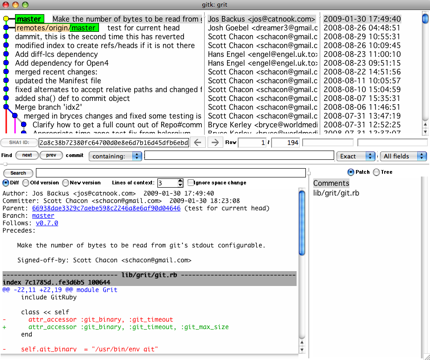The image size is (431, 360).
Task: Enable Ignore space change checkbox
Action: point(190,182)
